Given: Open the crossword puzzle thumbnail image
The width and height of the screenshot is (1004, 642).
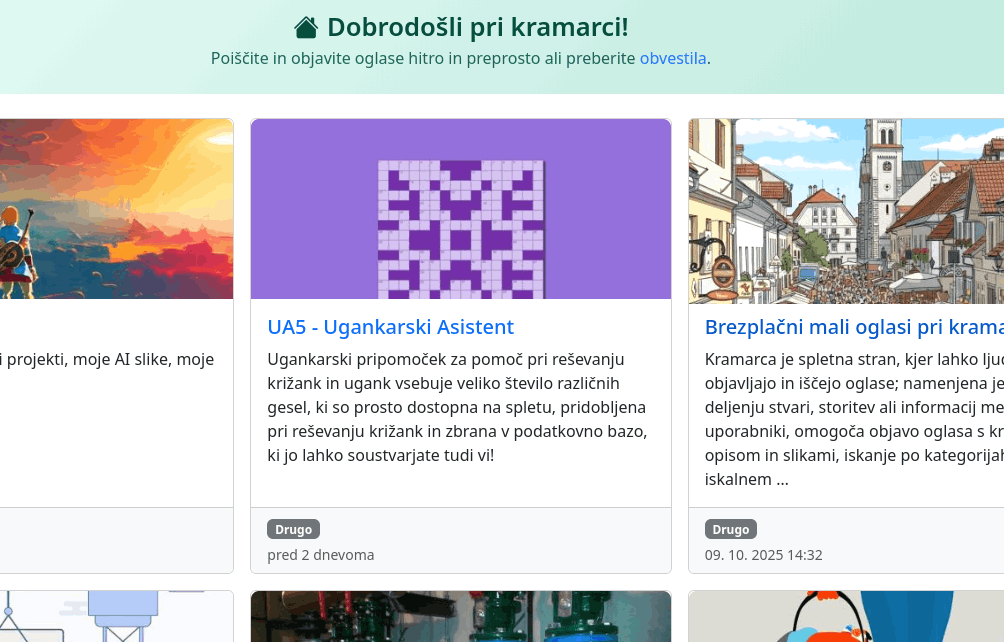Looking at the screenshot, I should pyautogui.click(x=460, y=209).
